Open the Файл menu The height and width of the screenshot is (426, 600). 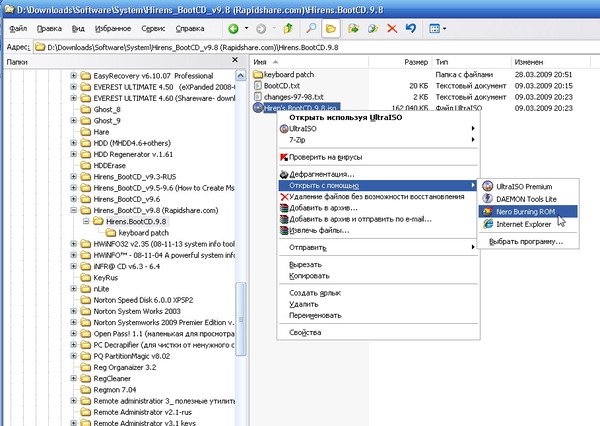(18, 29)
